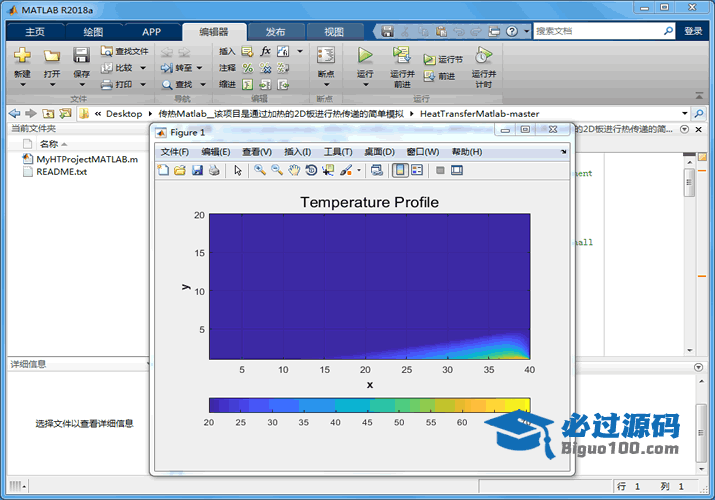This screenshot has height=500, width=715.
Task: Click Run and Advance (运行并前进) icon
Action: pos(402,55)
